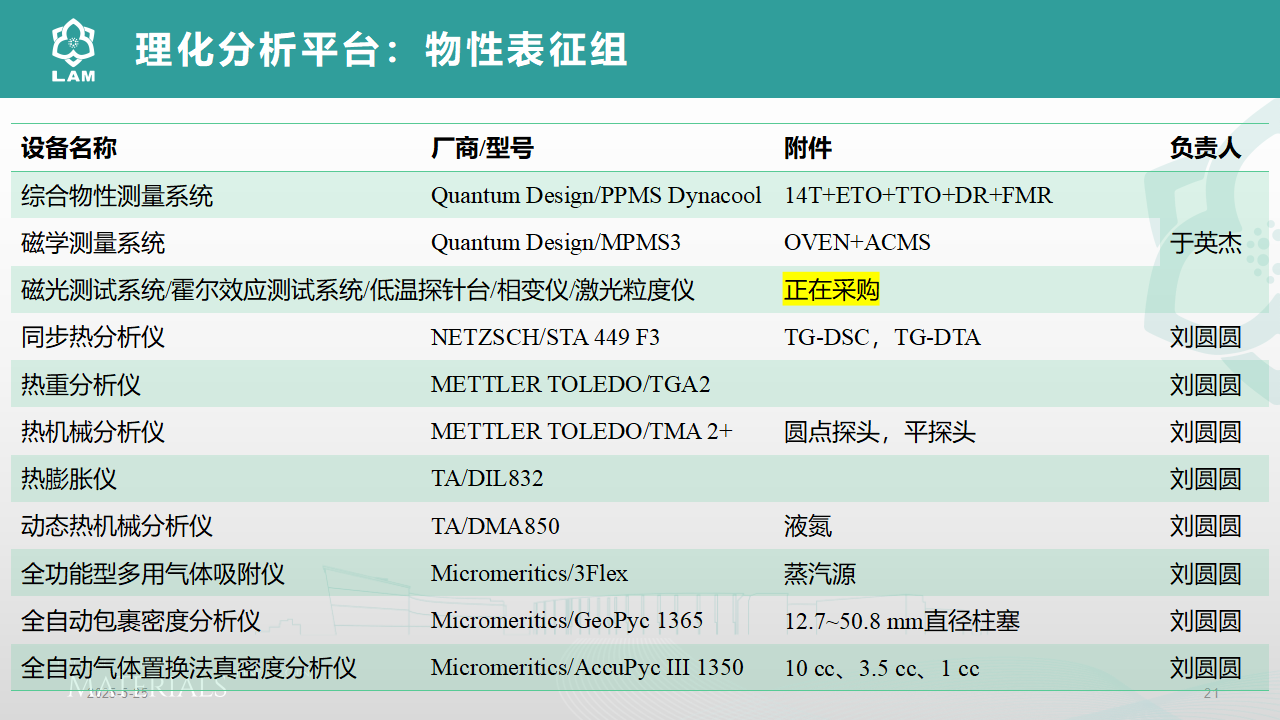The height and width of the screenshot is (720, 1280).
Task: Select the '综合物性测量系统' cell
Action: tap(117, 195)
